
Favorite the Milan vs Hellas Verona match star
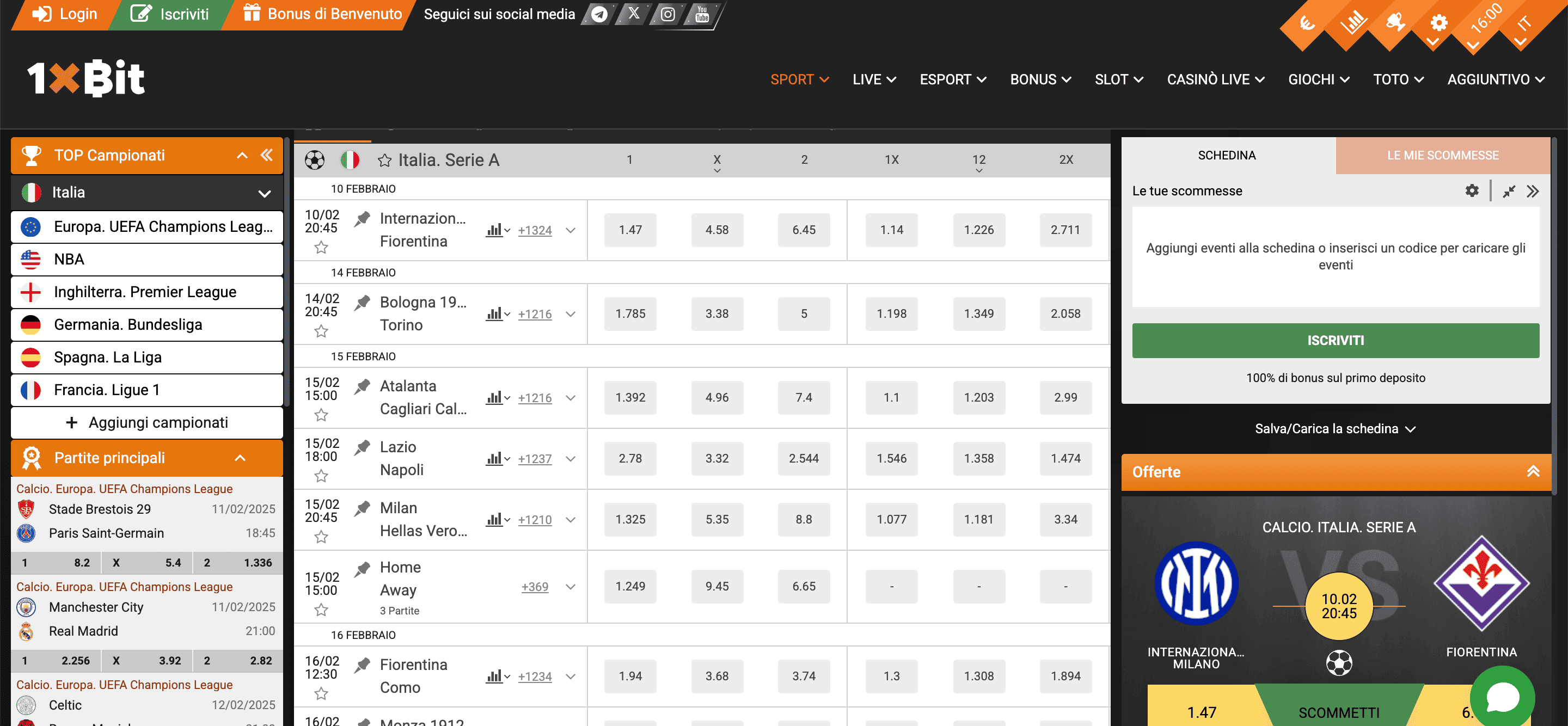(321, 537)
